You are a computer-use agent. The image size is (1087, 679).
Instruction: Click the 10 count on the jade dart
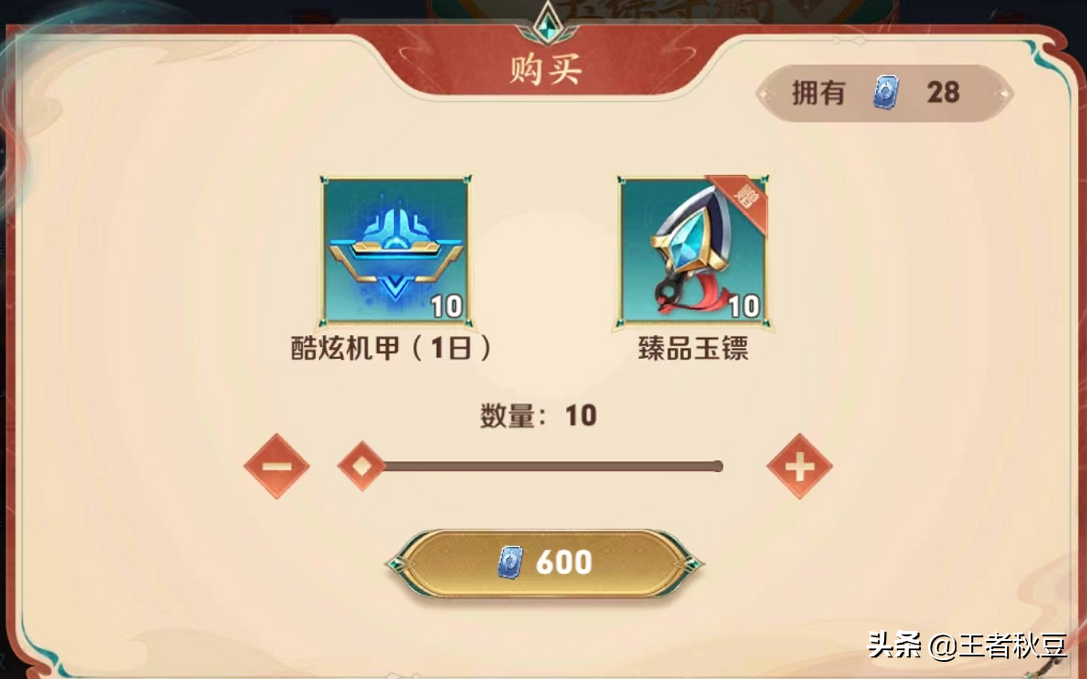(744, 306)
